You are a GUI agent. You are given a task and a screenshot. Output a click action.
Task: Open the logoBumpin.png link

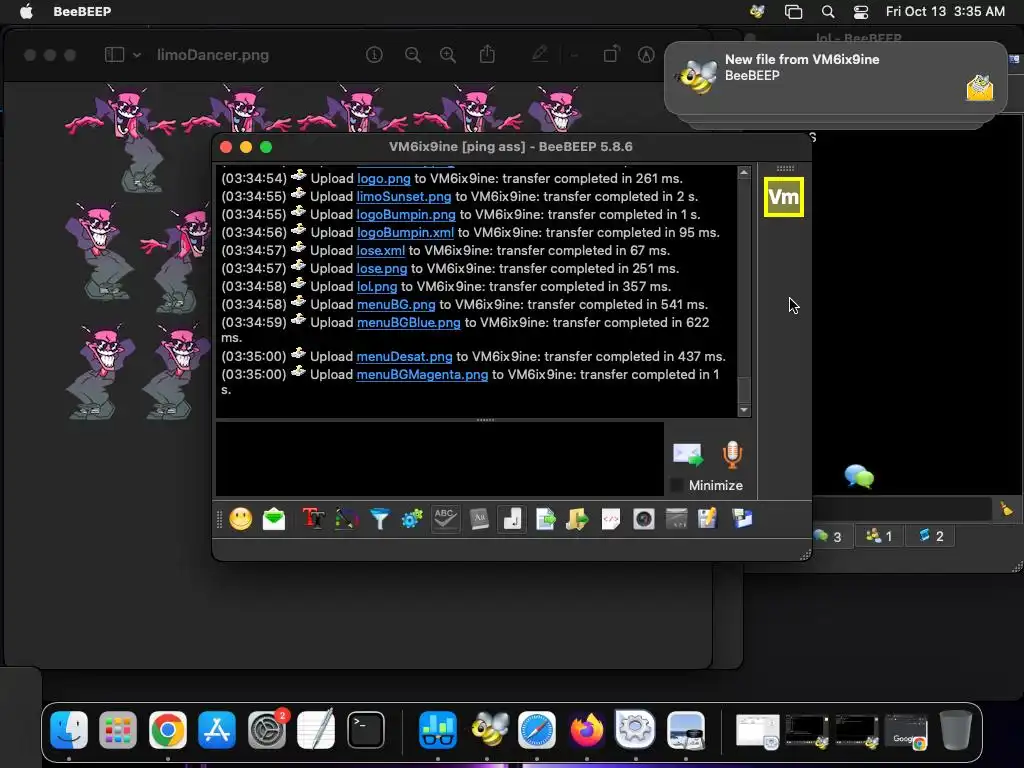pos(406,214)
